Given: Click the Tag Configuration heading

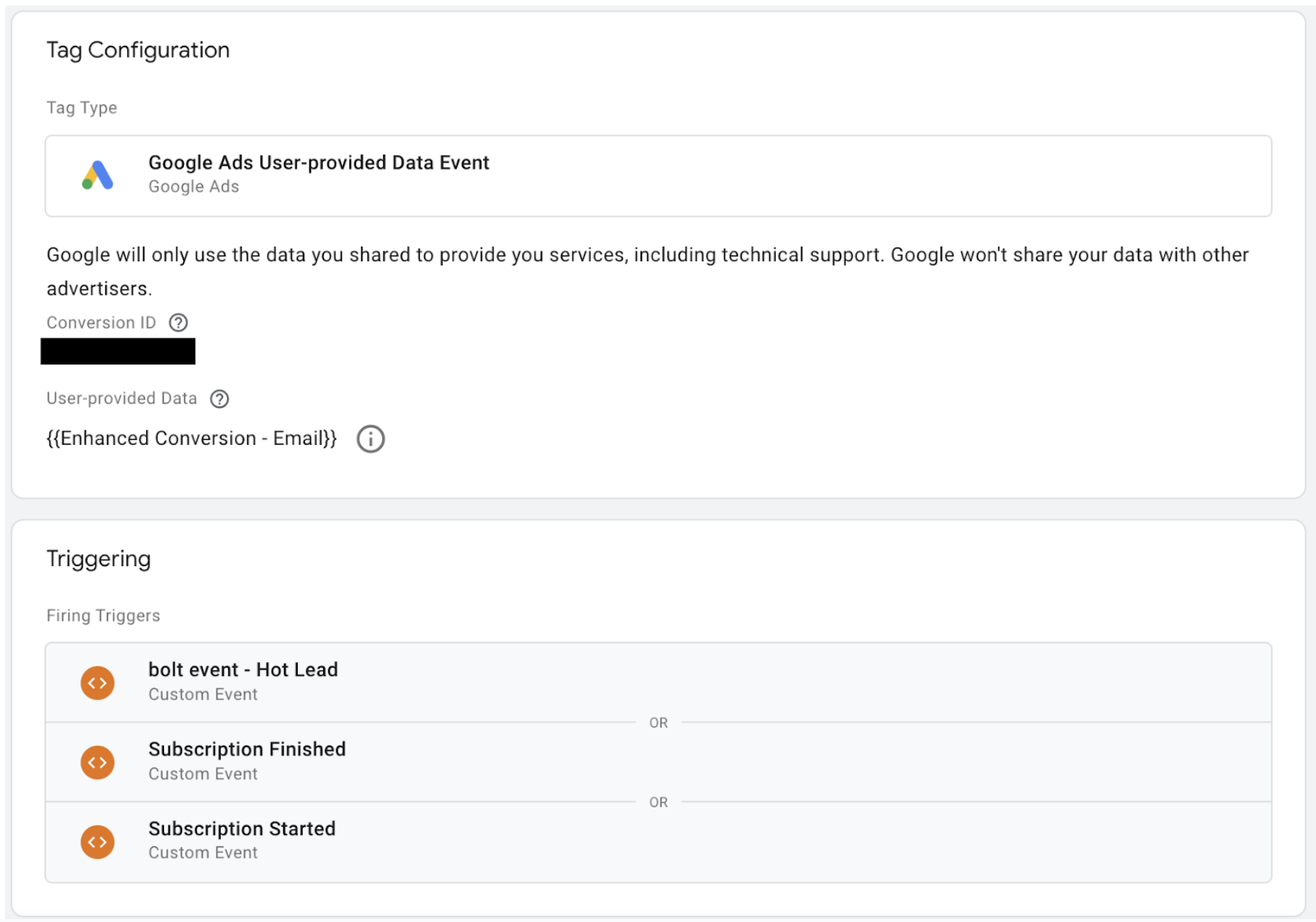Looking at the screenshot, I should pos(138,50).
